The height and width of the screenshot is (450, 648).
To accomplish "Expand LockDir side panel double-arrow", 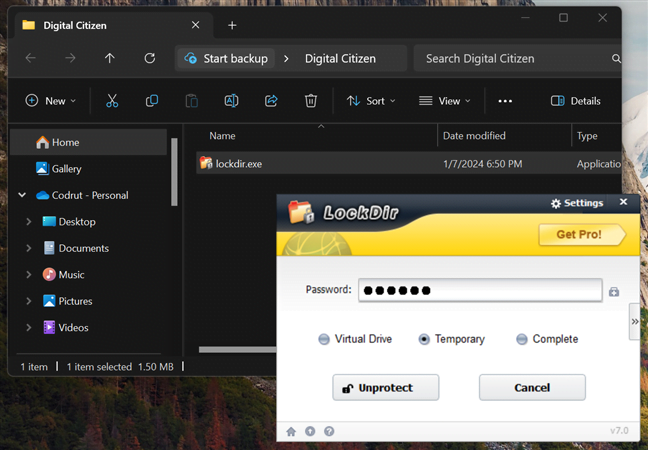I will point(634,321).
